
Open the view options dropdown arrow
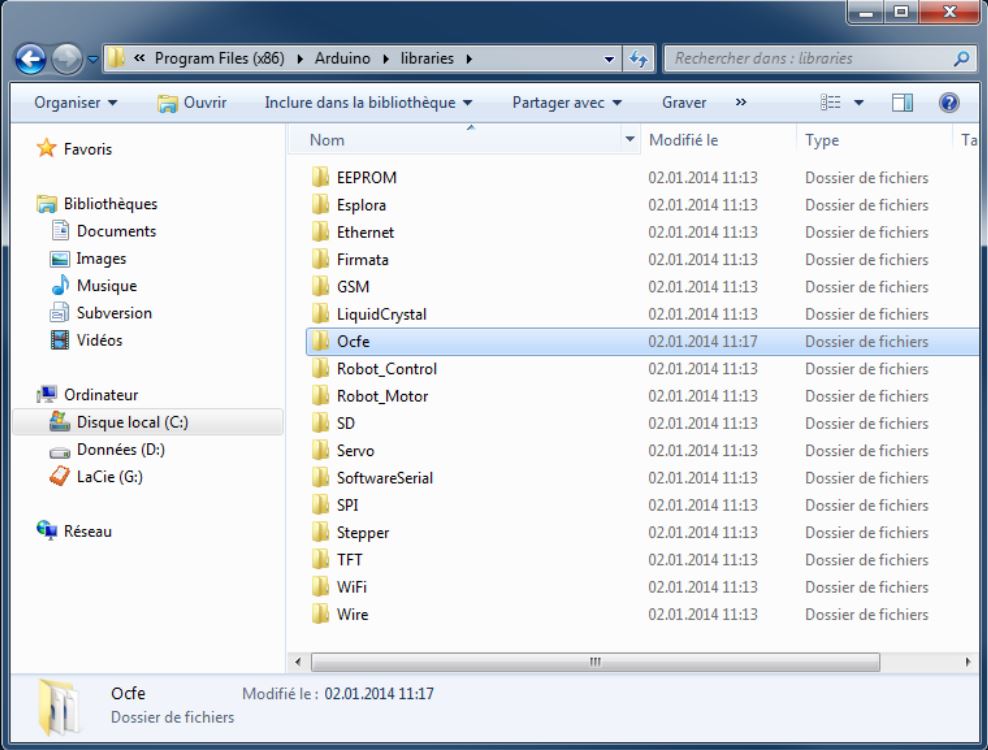[858, 103]
